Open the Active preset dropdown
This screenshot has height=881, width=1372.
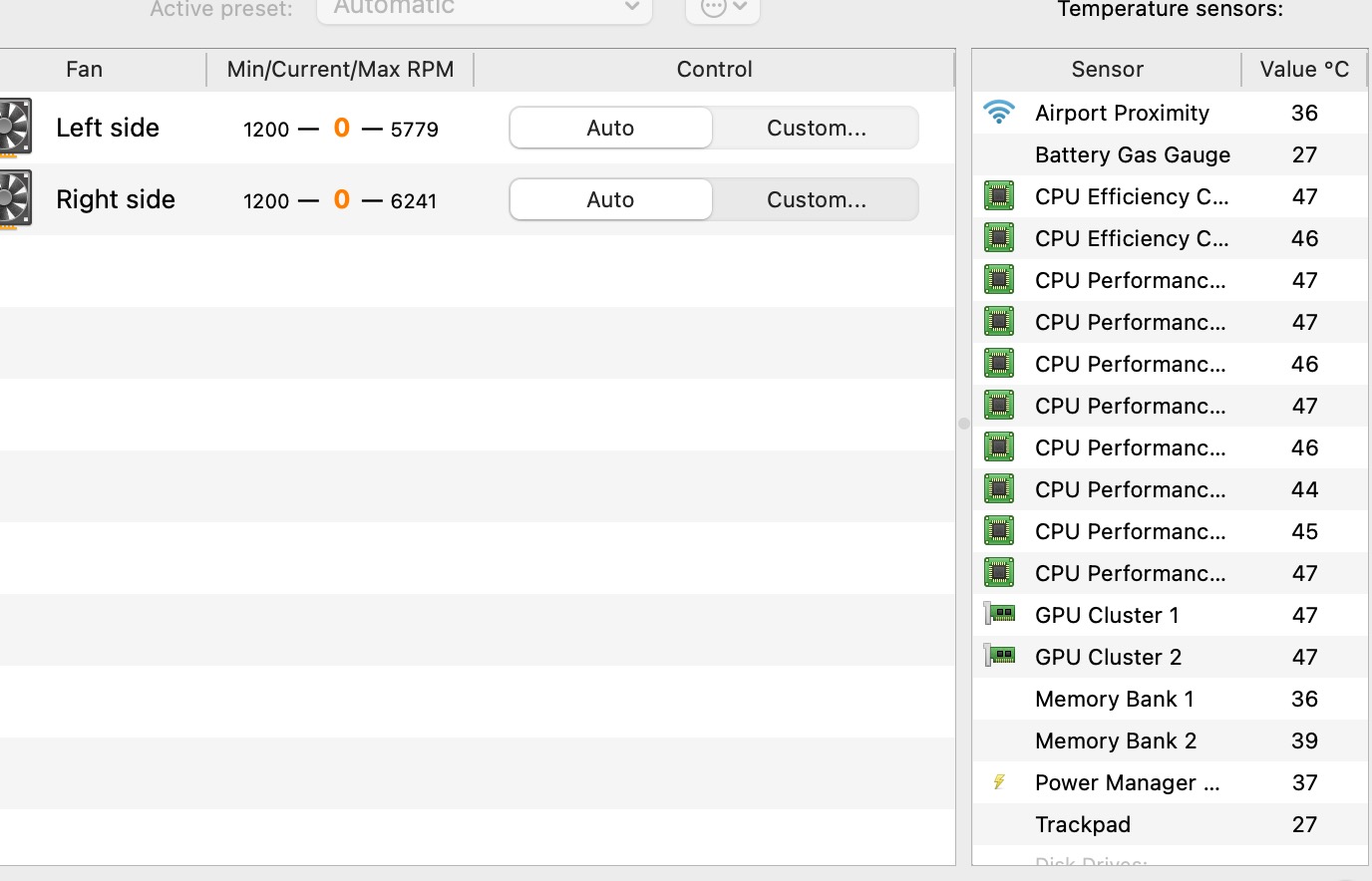point(485,9)
